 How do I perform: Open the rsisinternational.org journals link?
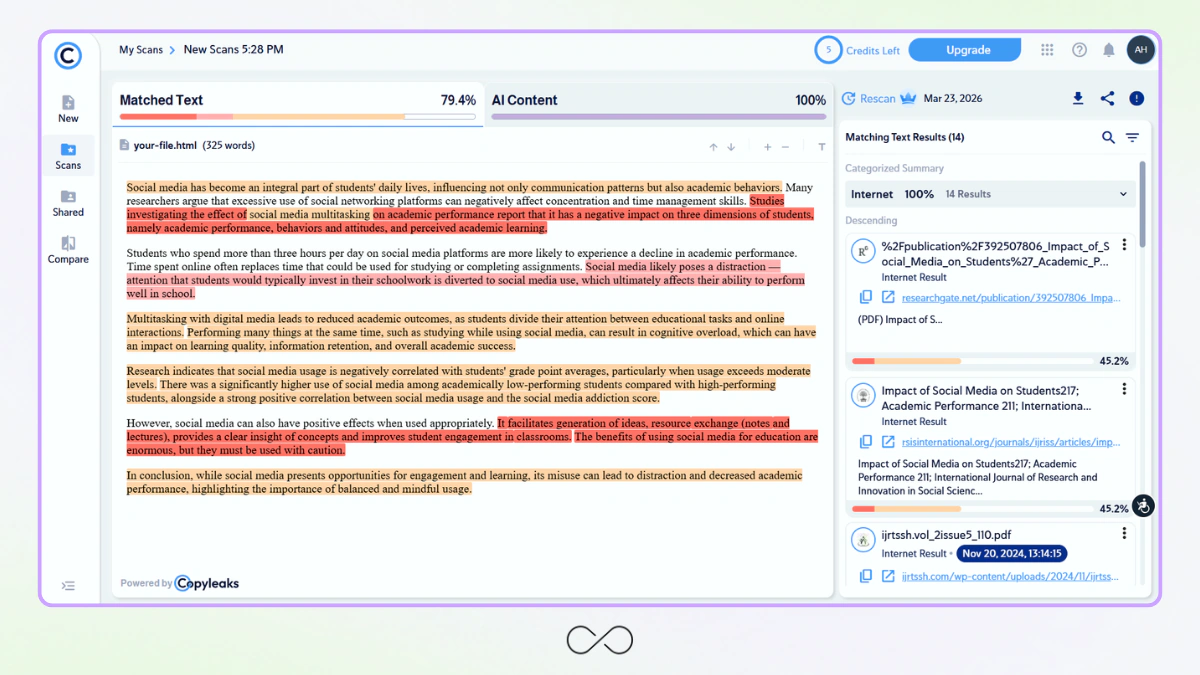coord(1011,442)
